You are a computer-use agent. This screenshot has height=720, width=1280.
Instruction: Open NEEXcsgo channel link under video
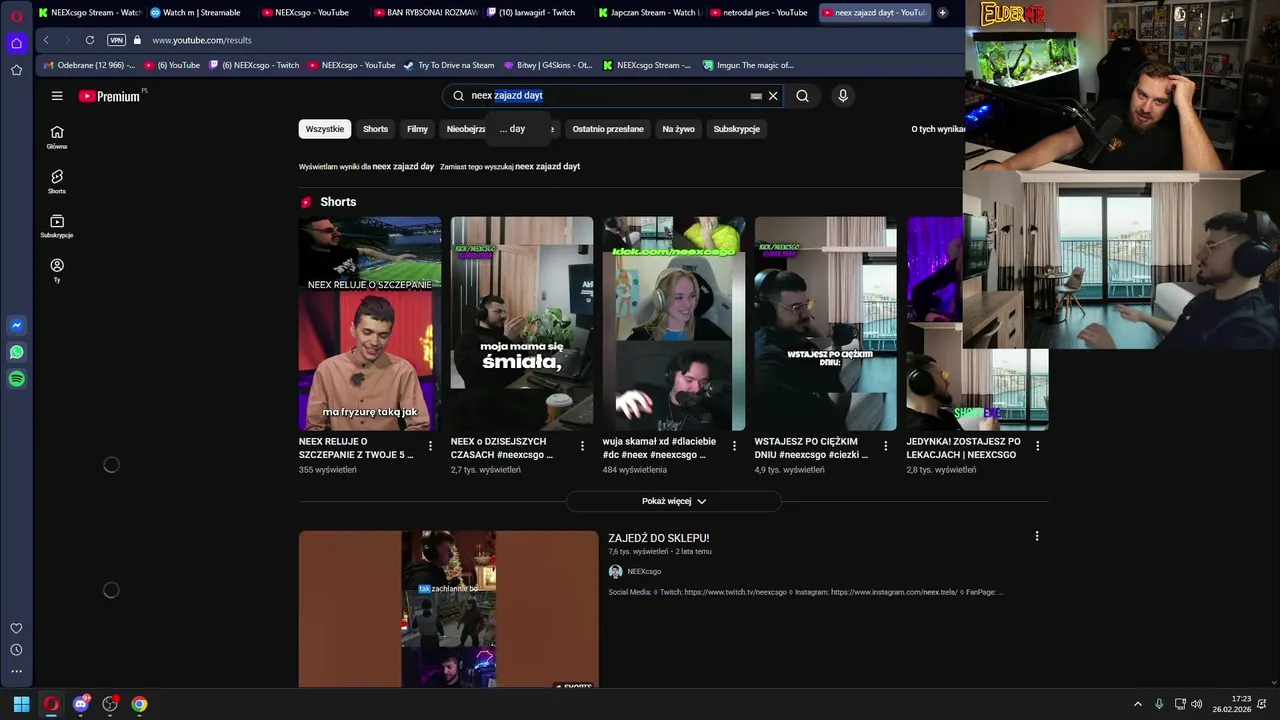point(644,572)
